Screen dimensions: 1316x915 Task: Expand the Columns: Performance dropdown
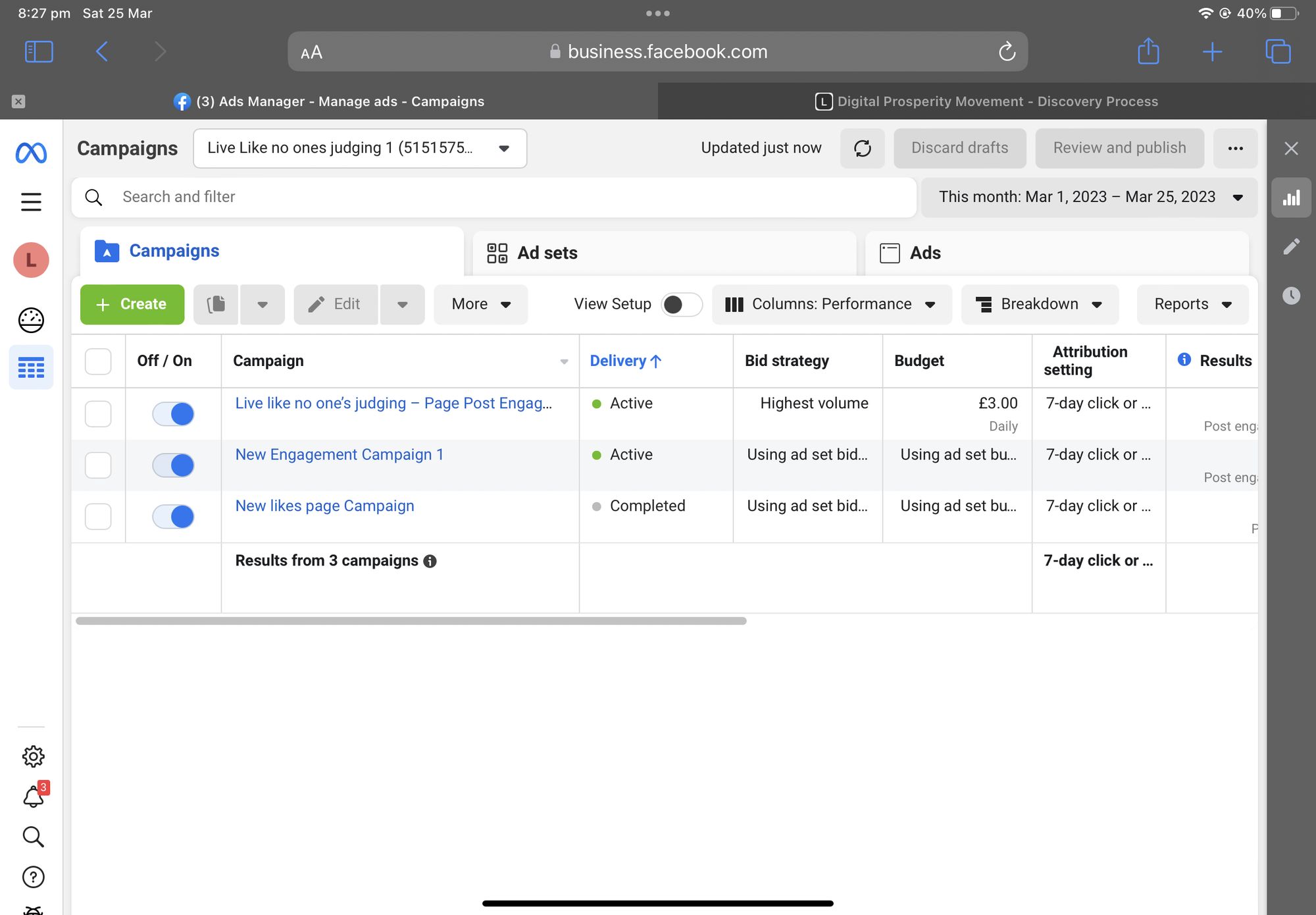tap(832, 304)
